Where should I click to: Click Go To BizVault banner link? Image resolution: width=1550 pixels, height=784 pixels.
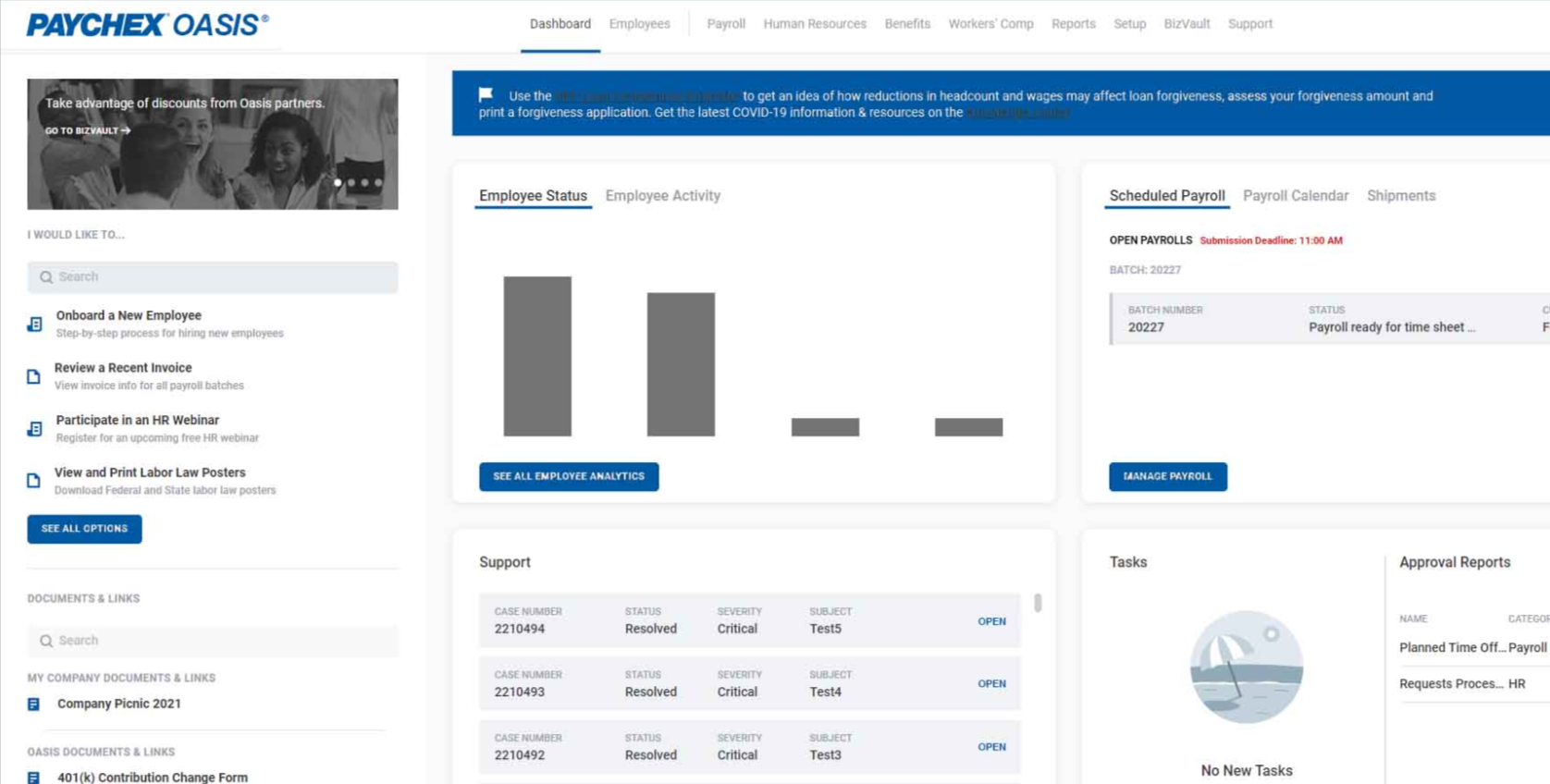88,131
